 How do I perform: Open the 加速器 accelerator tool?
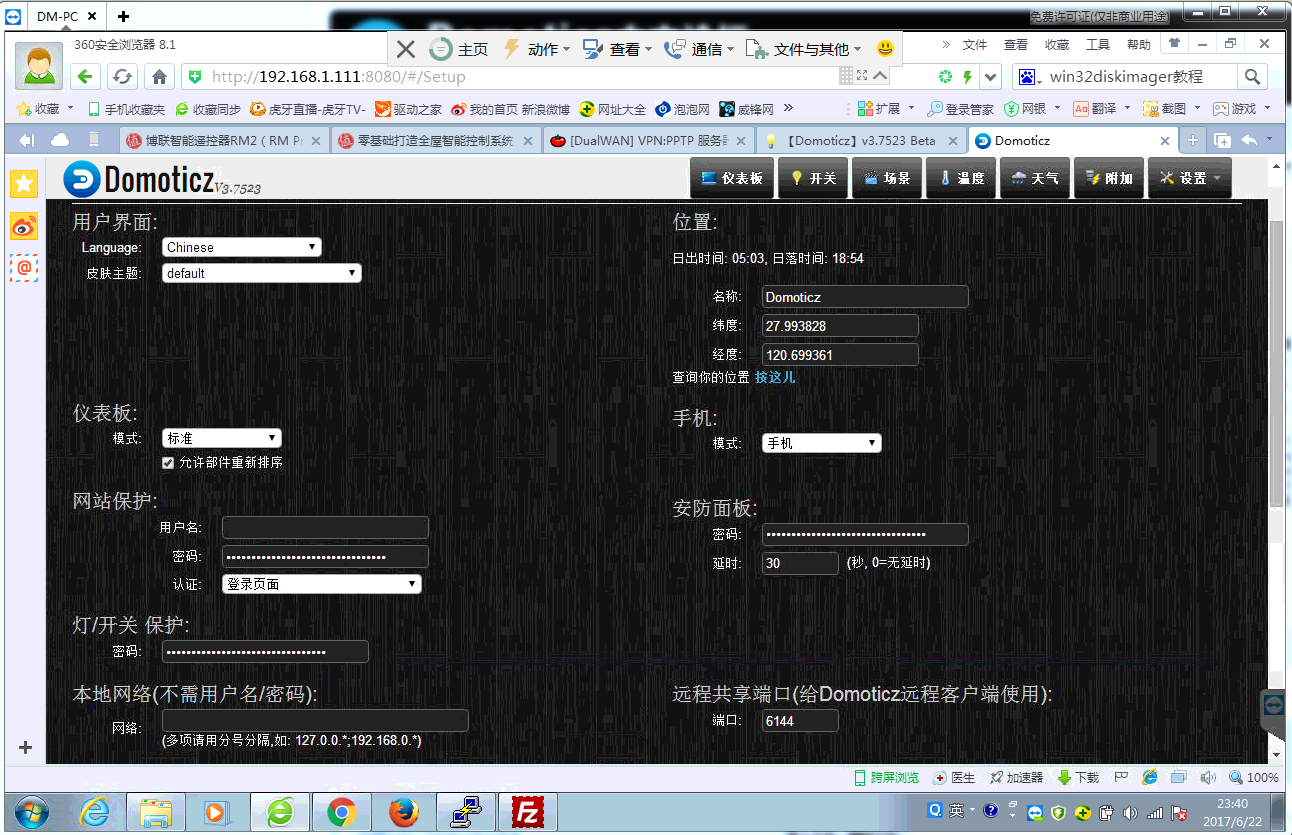tap(1015, 777)
